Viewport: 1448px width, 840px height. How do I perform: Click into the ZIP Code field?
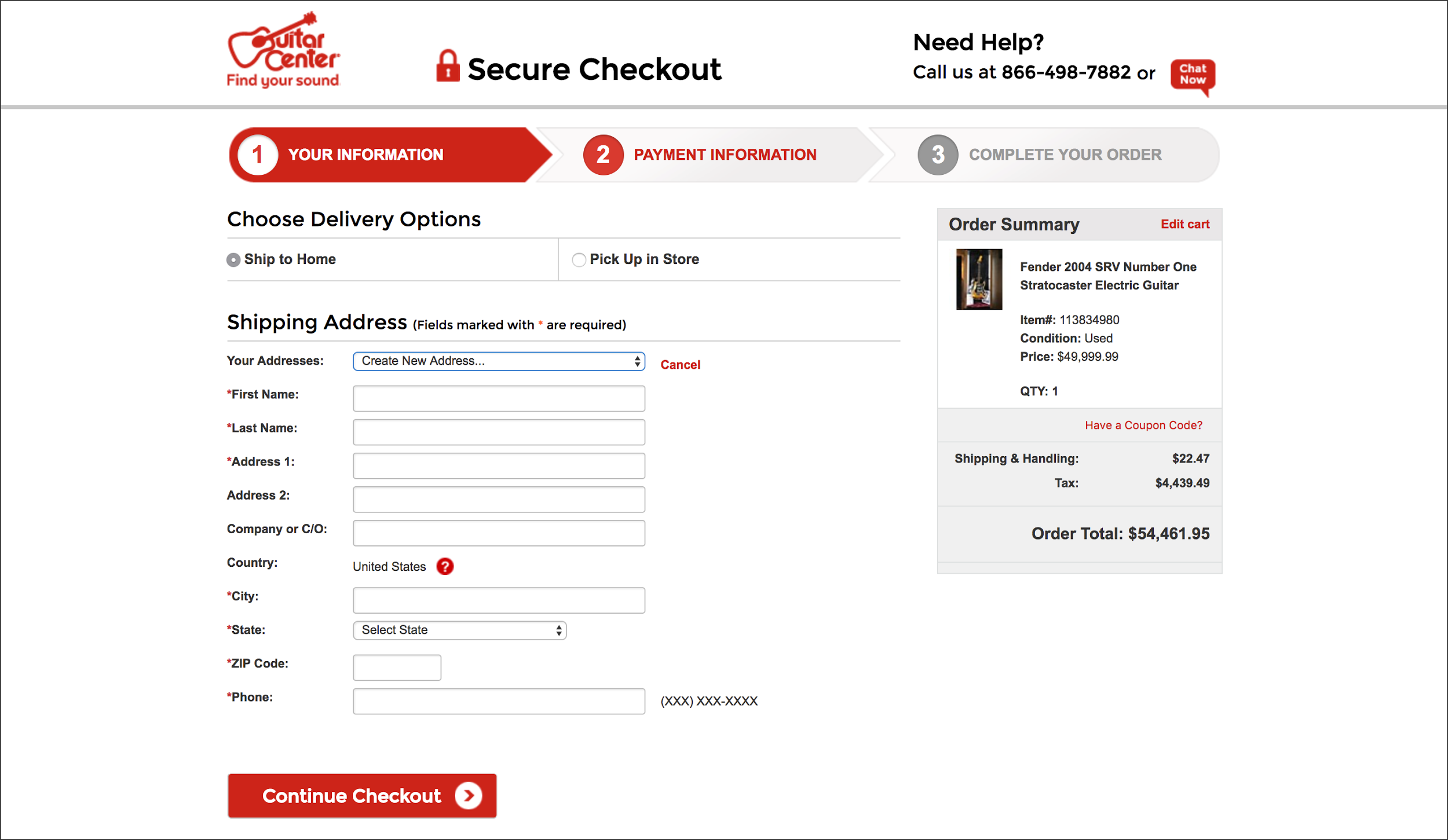[x=397, y=667]
